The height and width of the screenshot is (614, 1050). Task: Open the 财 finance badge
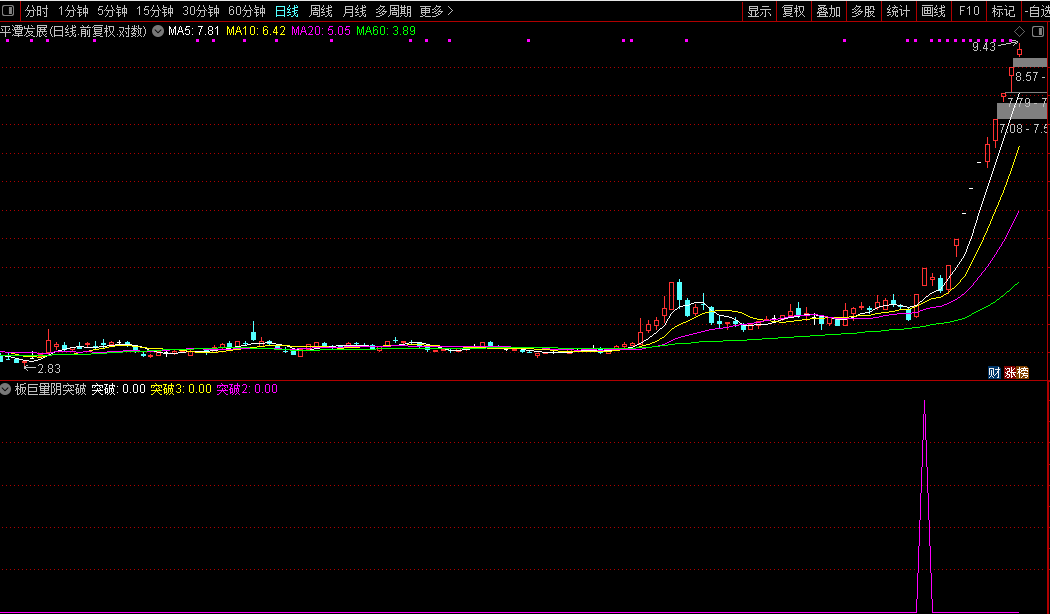(994, 373)
